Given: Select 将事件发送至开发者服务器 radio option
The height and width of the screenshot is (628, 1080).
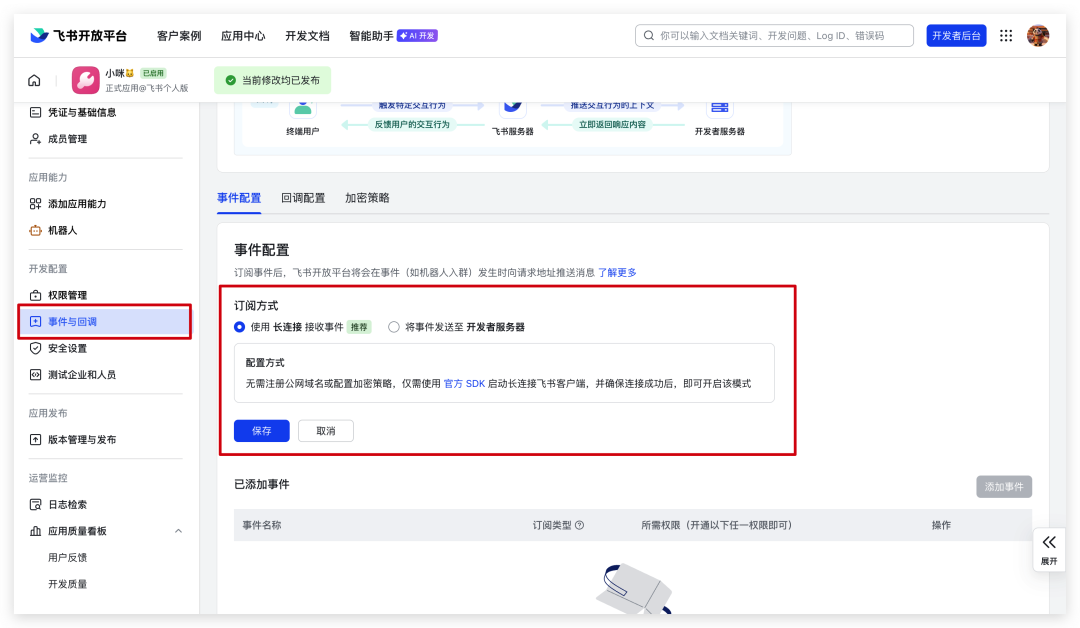Looking at the screenshot, I should tap(394, 327).
